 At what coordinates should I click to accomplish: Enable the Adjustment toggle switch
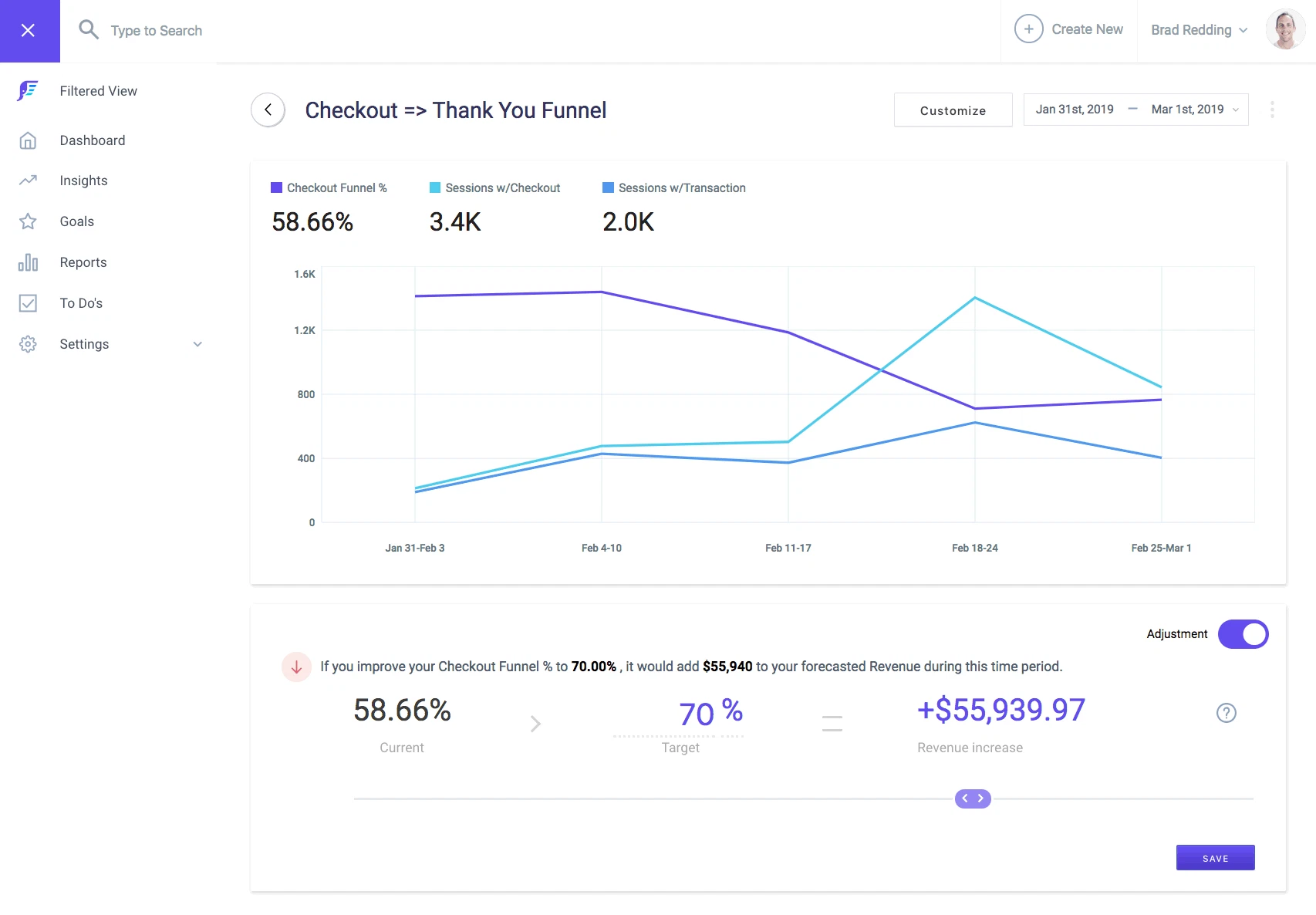click(x=1243, y=634)
